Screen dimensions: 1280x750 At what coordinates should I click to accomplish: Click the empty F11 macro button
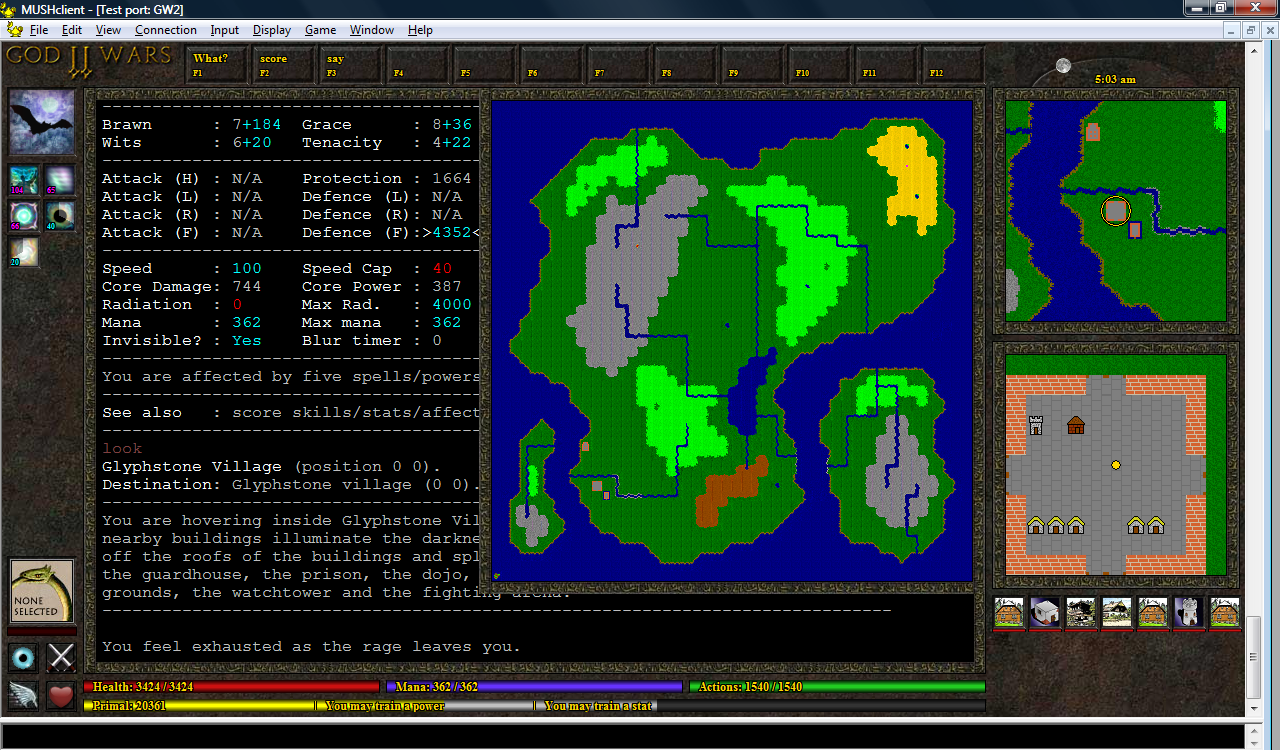(887, 65)
